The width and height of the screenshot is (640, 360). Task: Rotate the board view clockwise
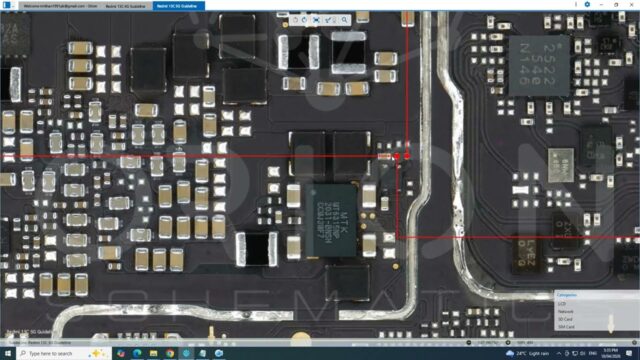304,20
